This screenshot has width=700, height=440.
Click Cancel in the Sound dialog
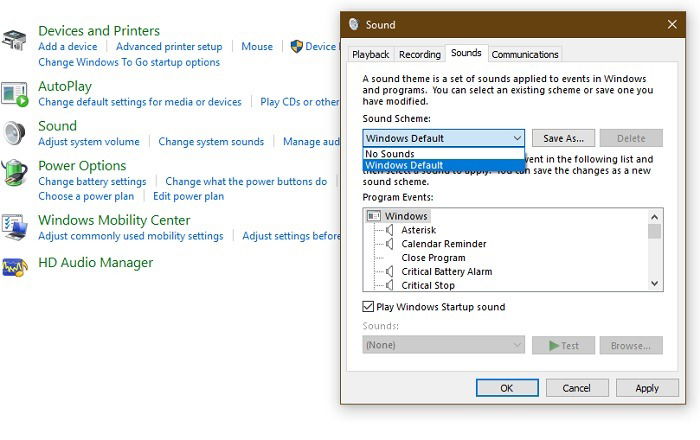576,388
